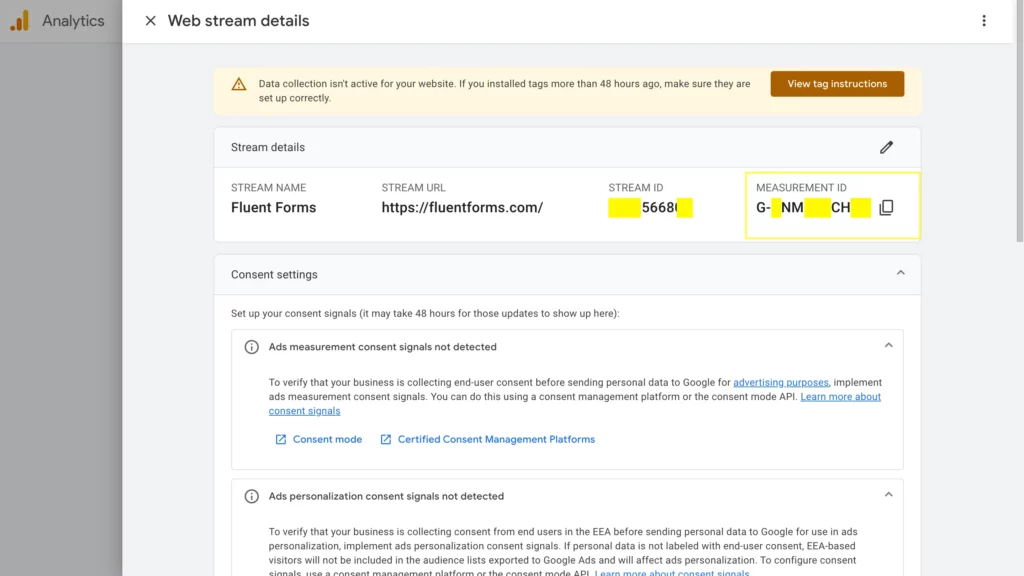Click the warning triangle icon
1024x576 pixels.
(239, 84)
